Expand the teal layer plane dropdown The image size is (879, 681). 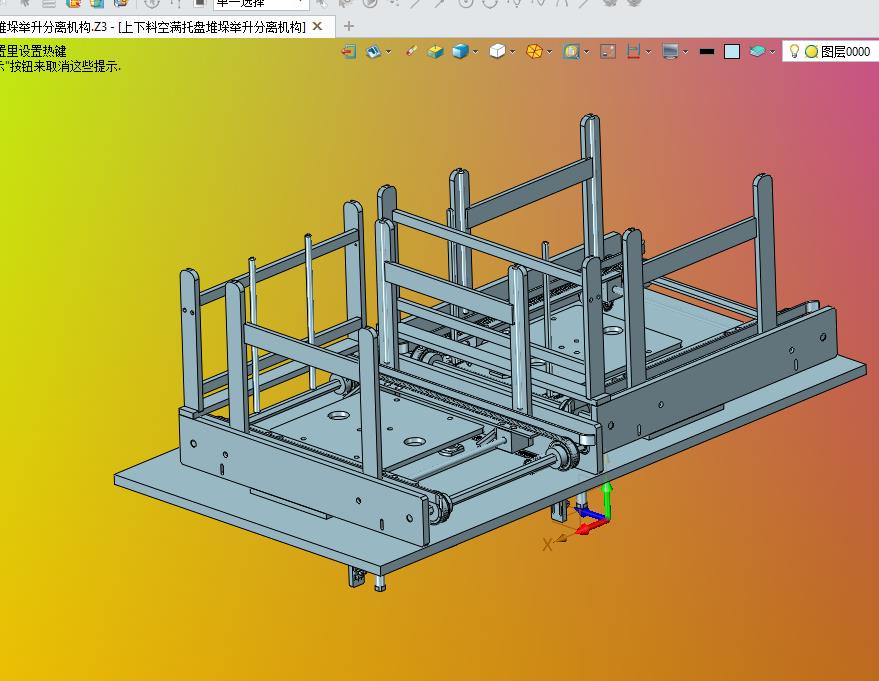772,52
